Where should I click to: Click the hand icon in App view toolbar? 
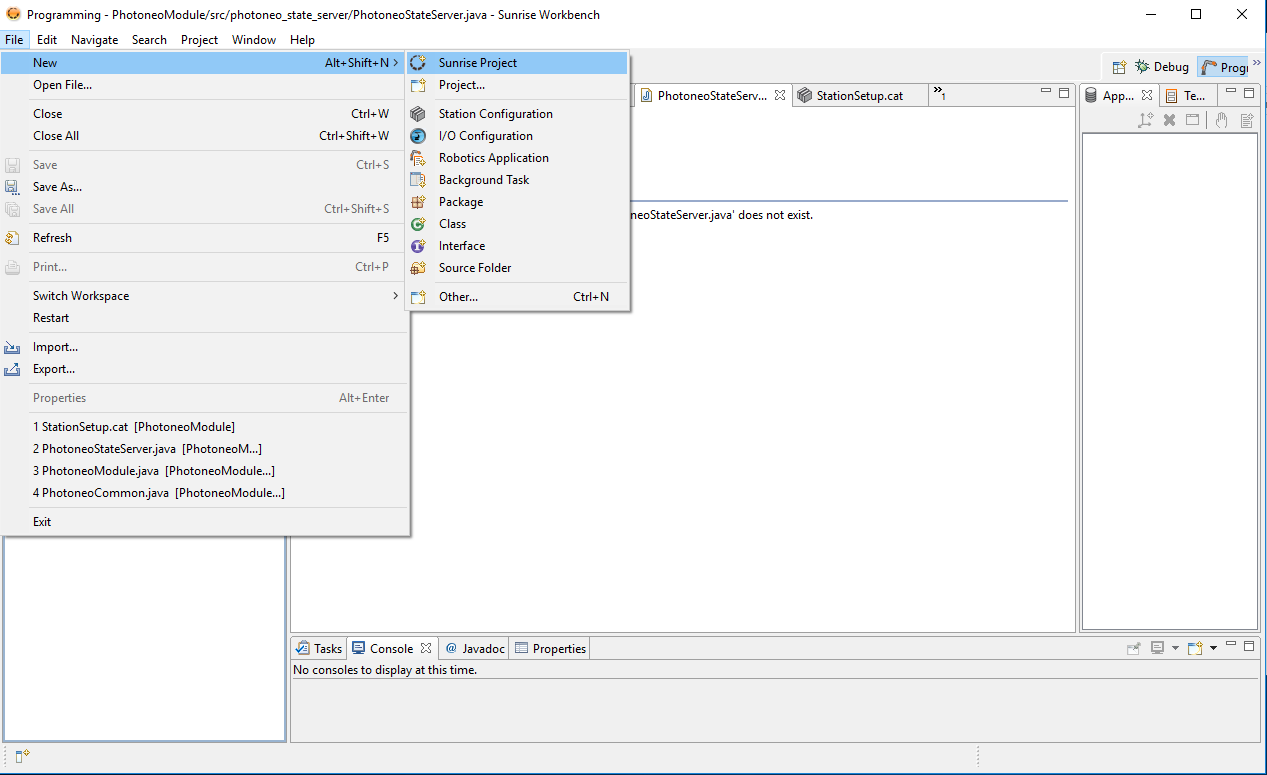[x=1221, y=120]
